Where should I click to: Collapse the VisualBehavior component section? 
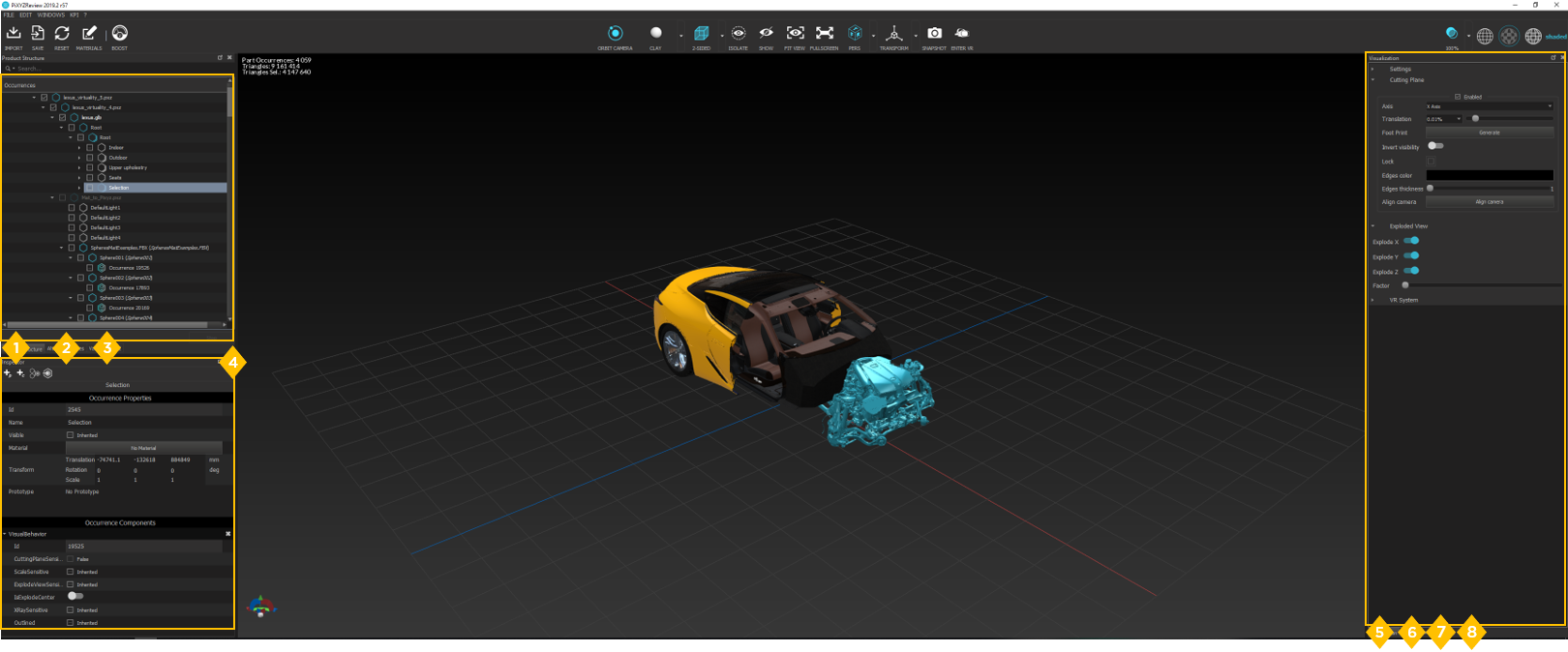5,534
